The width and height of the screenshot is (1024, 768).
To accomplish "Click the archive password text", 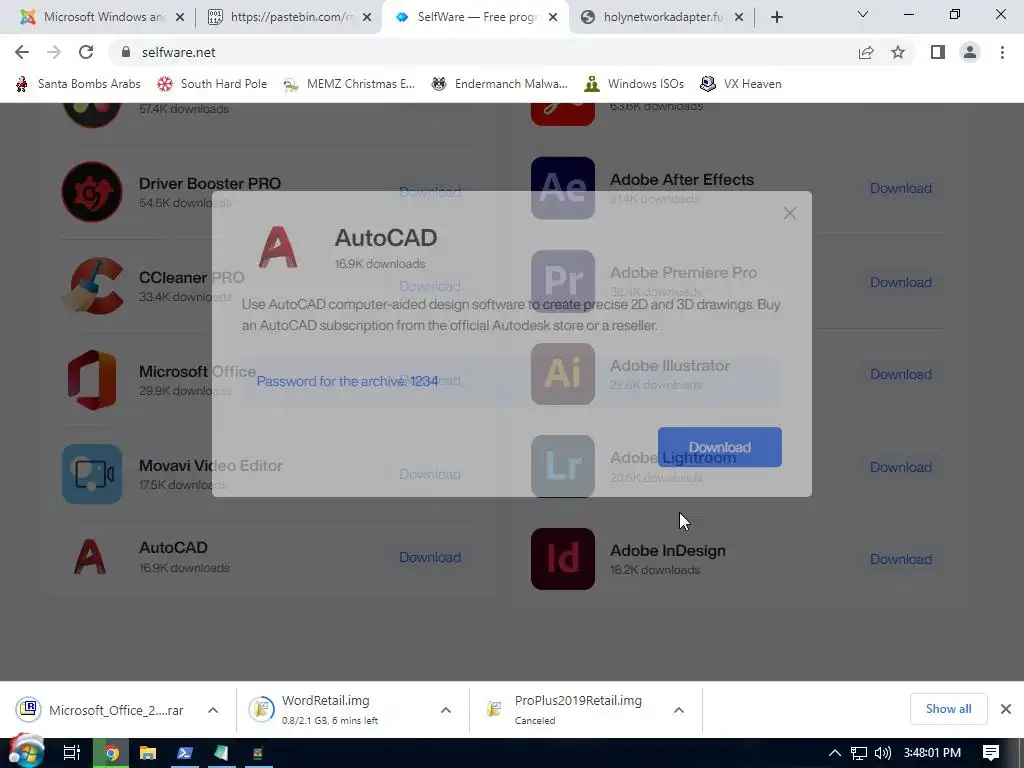I will 347,381.
